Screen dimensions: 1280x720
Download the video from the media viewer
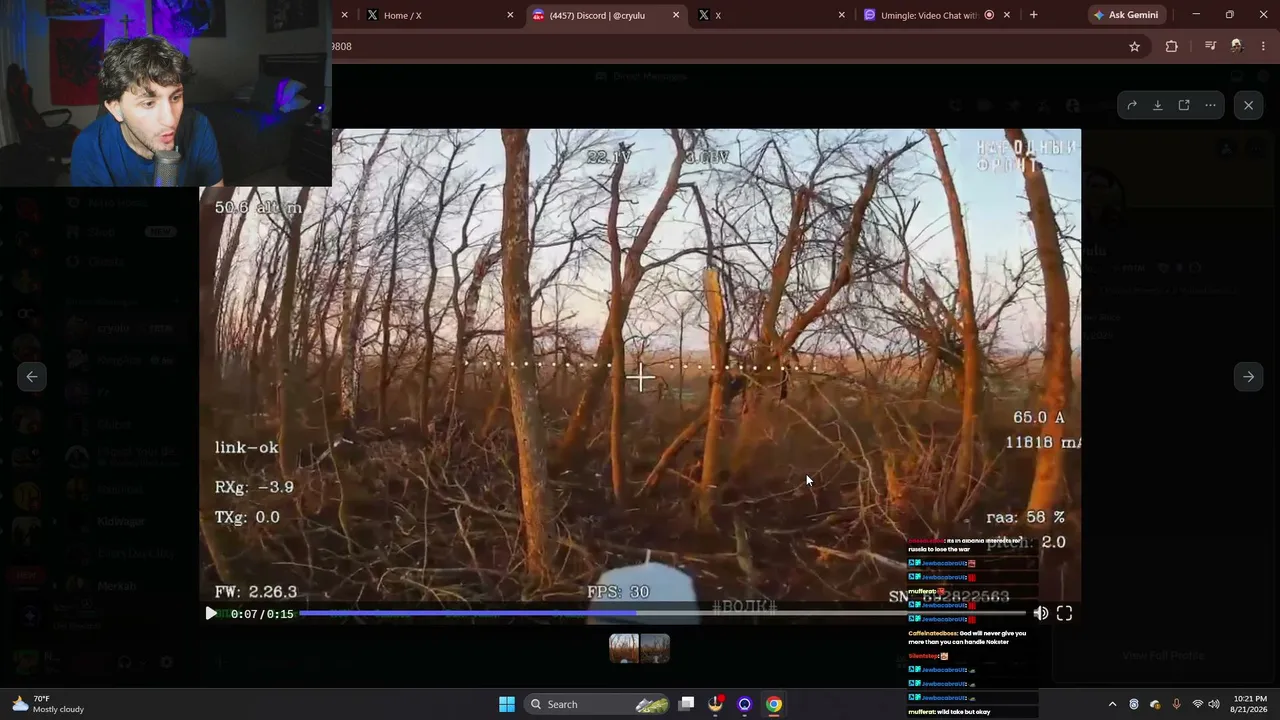pyautogui.click(x=1158, y=105)
